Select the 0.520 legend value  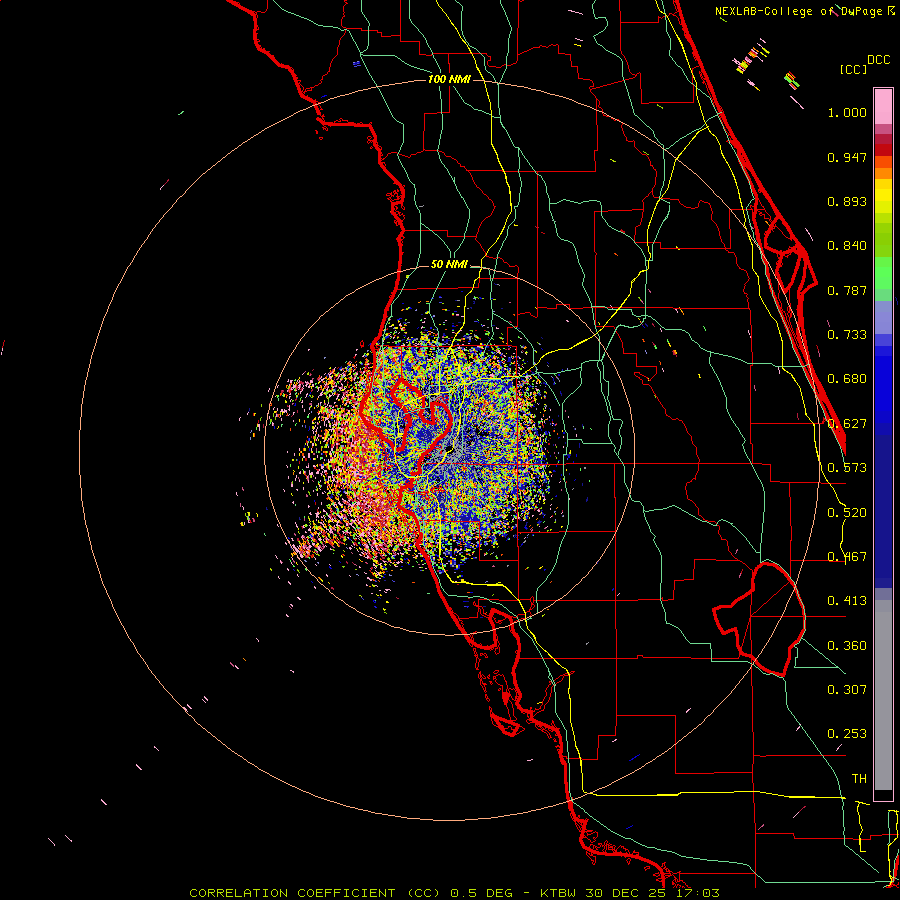pos(847,513)
